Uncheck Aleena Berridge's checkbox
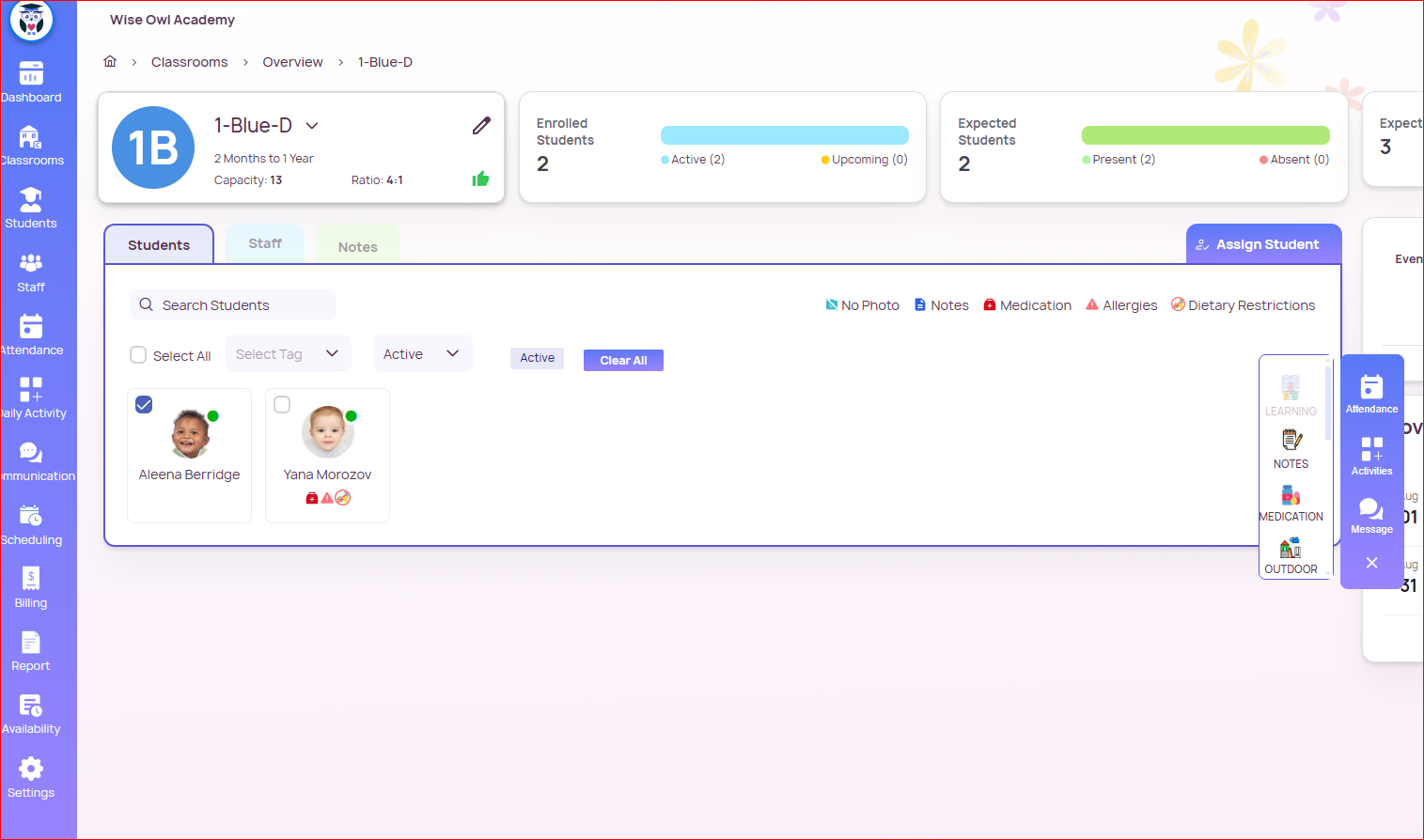This screenshot has width=1424, height=840. (144, 405)
